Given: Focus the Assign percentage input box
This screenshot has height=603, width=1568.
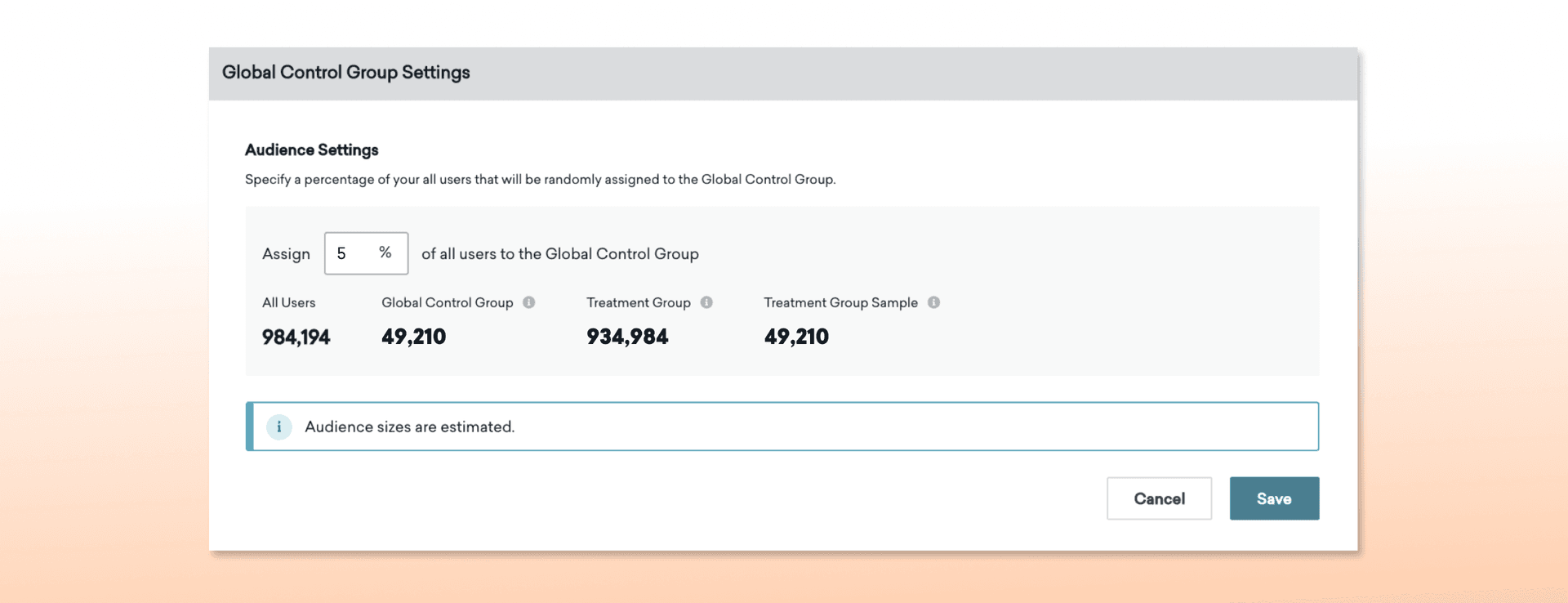Looking at the screenshot, I should (x=353, y=253).
